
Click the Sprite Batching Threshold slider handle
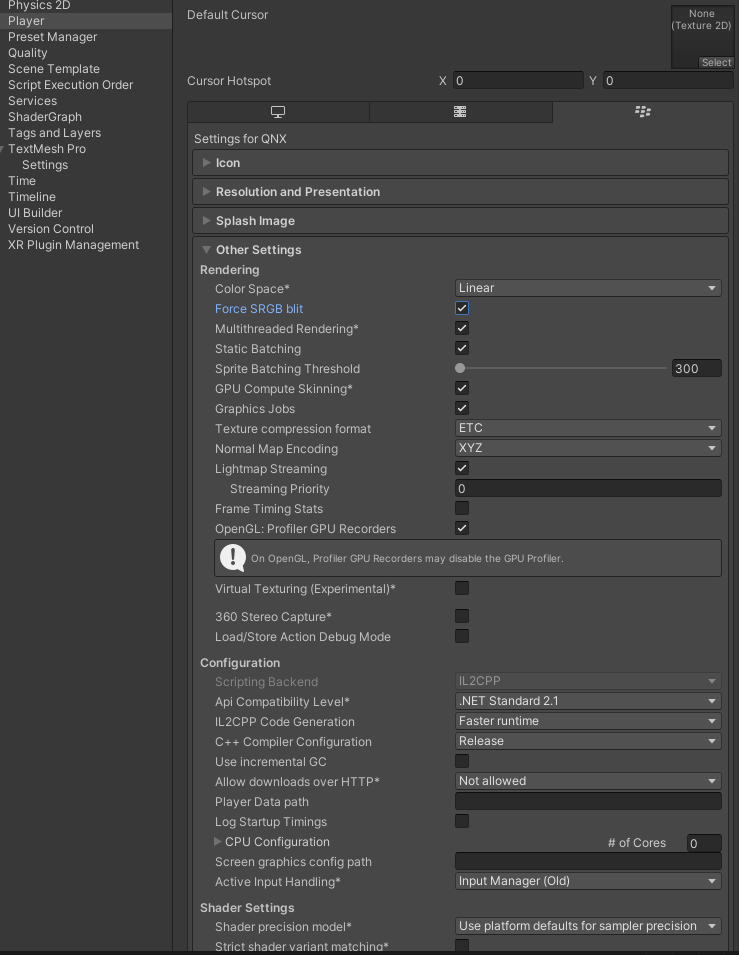(x=460, y=369)
